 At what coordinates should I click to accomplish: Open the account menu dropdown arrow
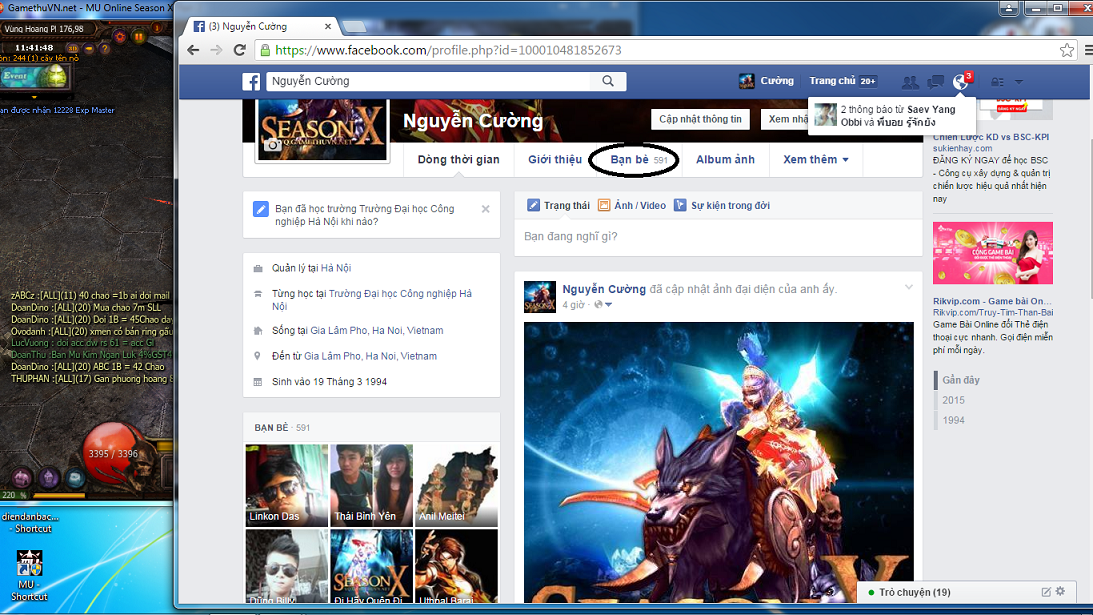tap(1018, 82)
